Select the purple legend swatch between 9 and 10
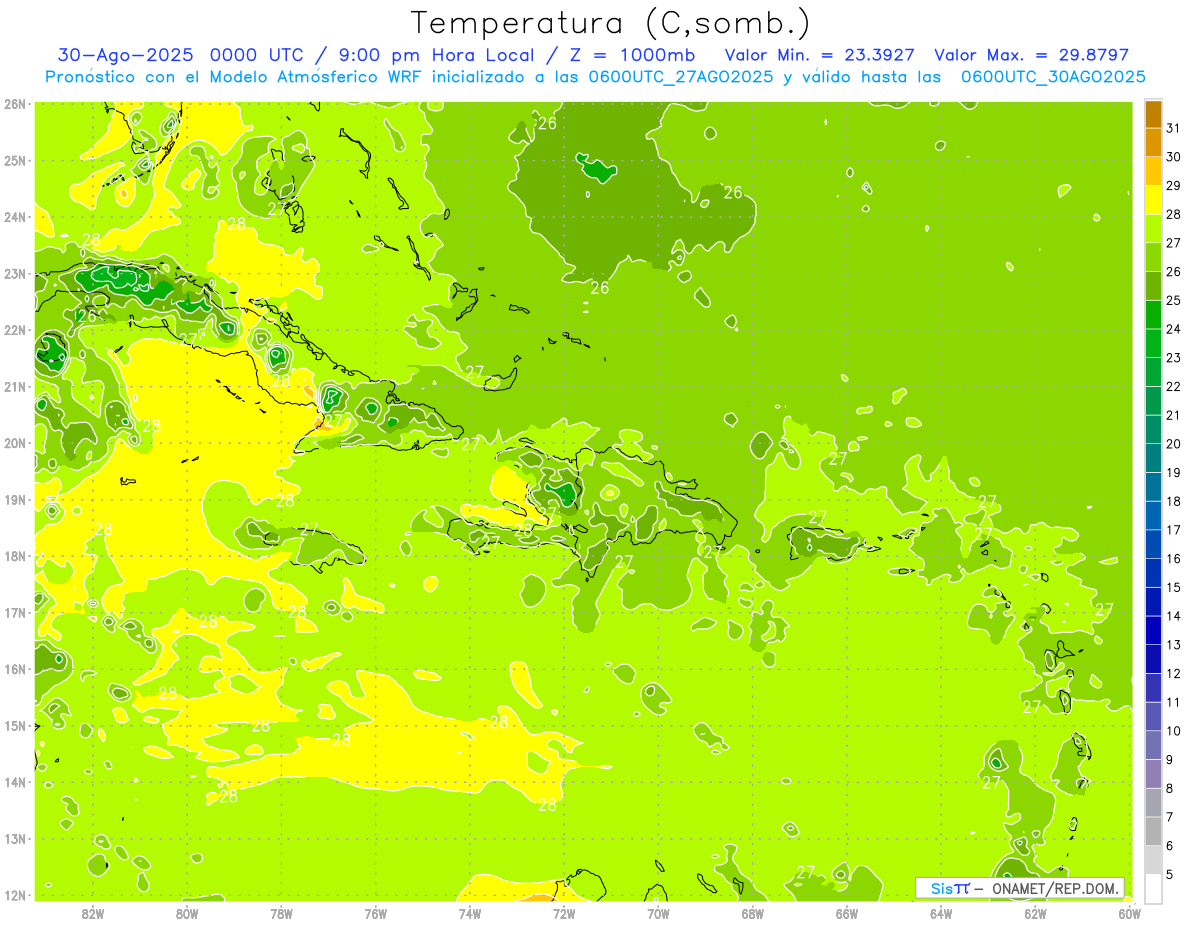This screenshot has width=1200, height=927. [x=1153, y=745]
